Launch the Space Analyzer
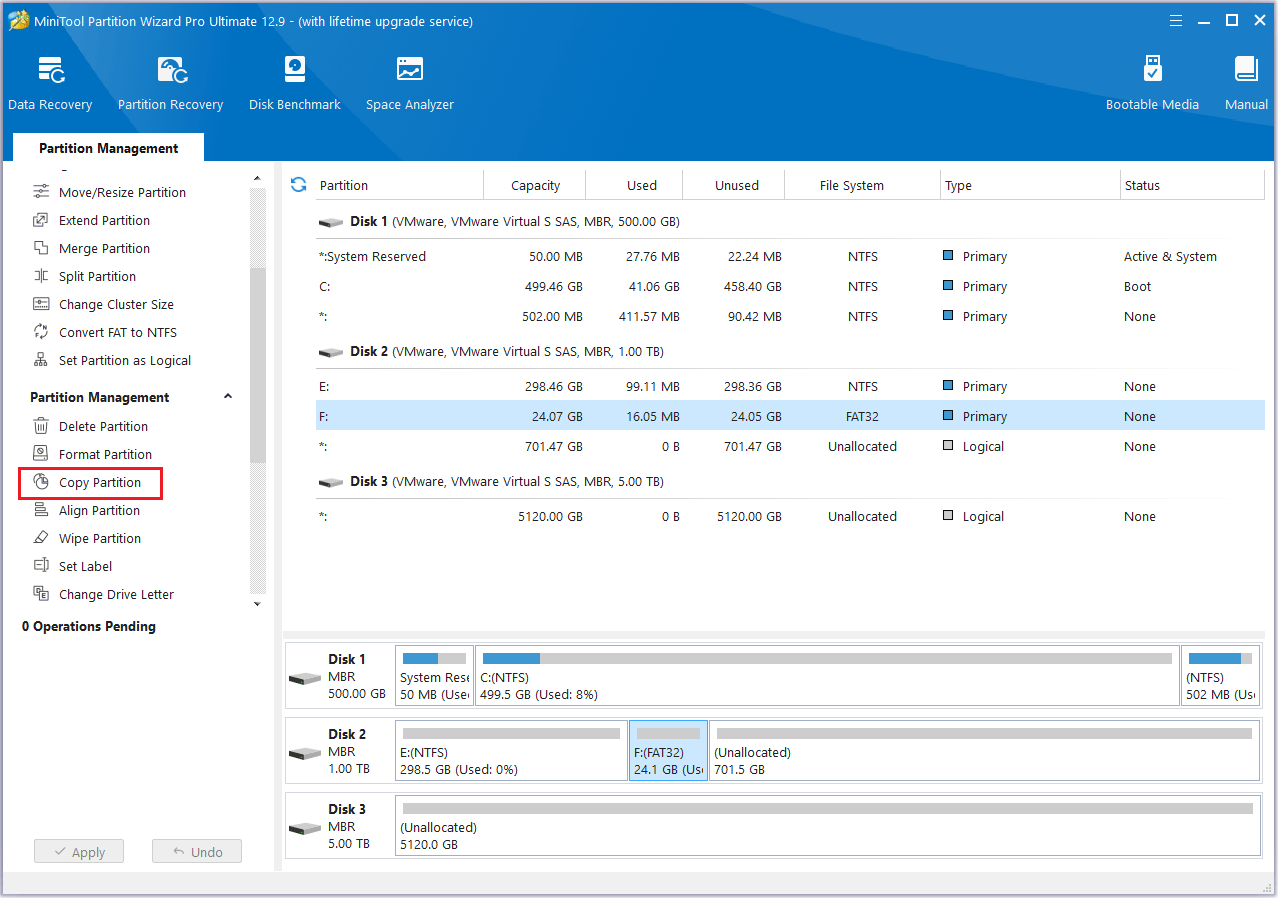The height and width of the screenshot is (898, 1278). point(409,82)
